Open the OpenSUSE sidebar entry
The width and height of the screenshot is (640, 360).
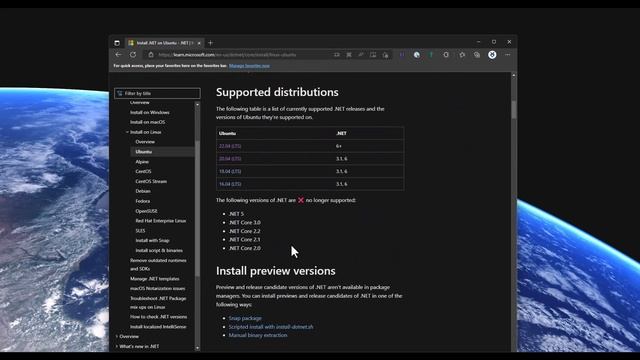pyautogui.click(x=146, y=211)
